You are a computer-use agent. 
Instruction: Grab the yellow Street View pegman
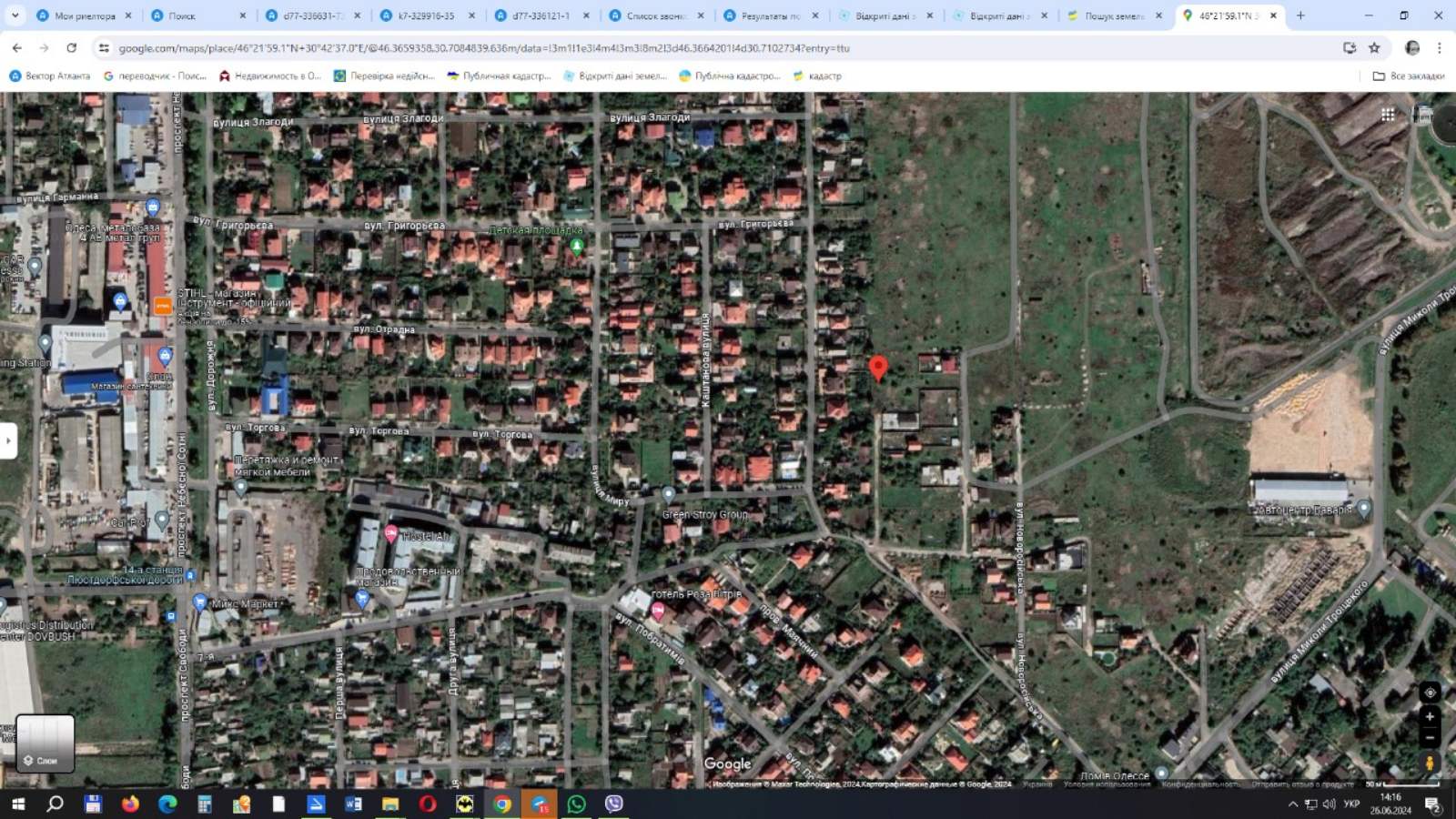point(1430,763)
